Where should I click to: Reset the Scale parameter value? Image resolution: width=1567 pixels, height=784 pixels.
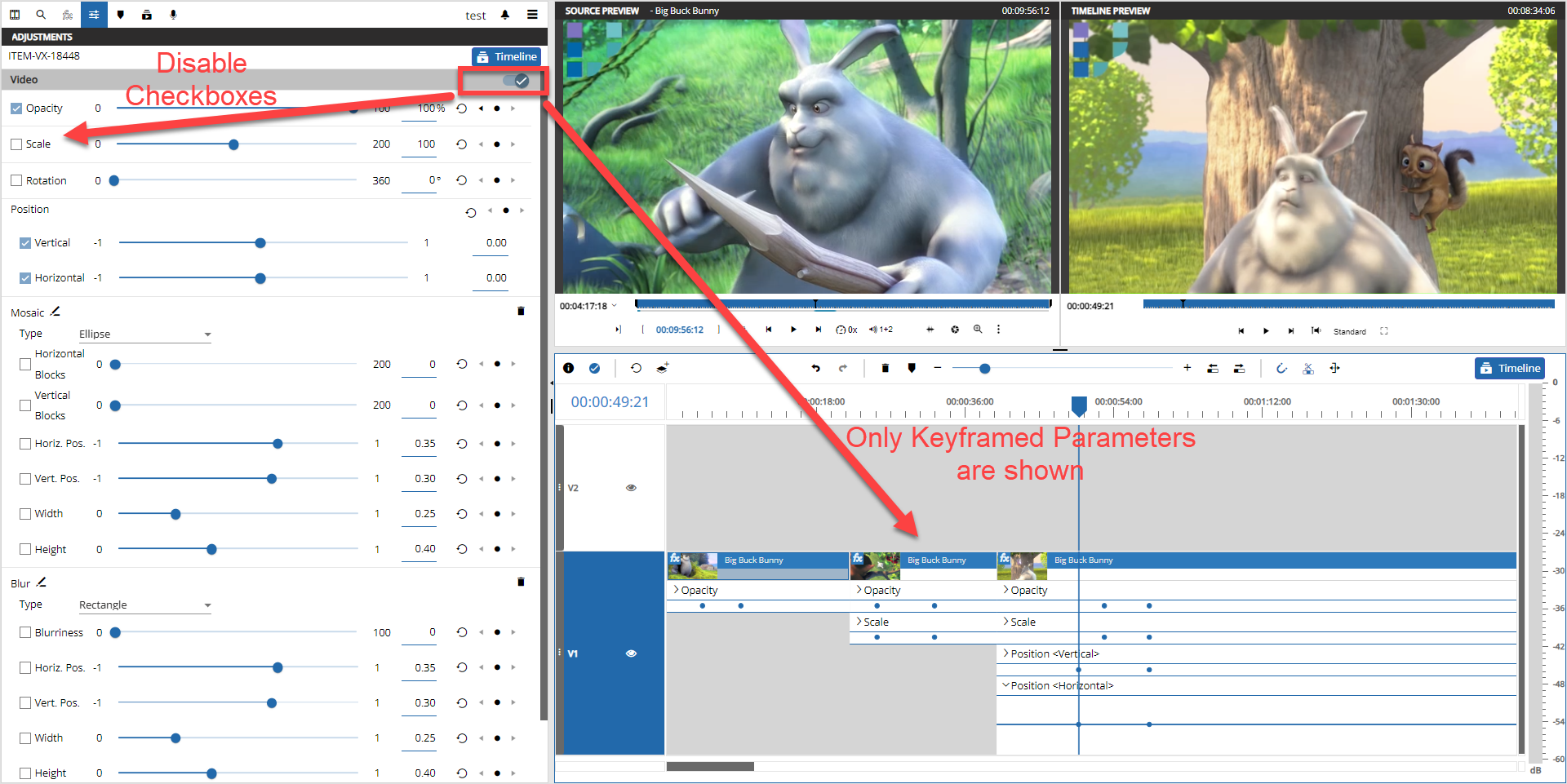click(462, 144)
